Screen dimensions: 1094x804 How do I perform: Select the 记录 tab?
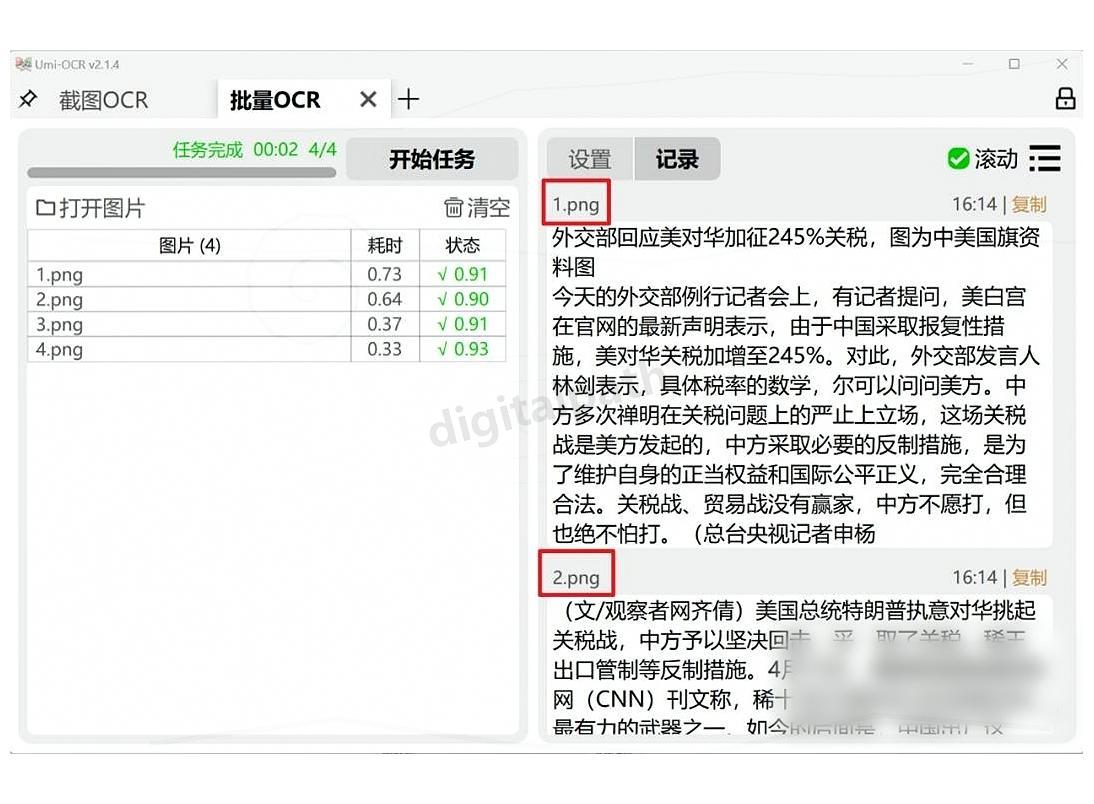(x=677, y=158)
